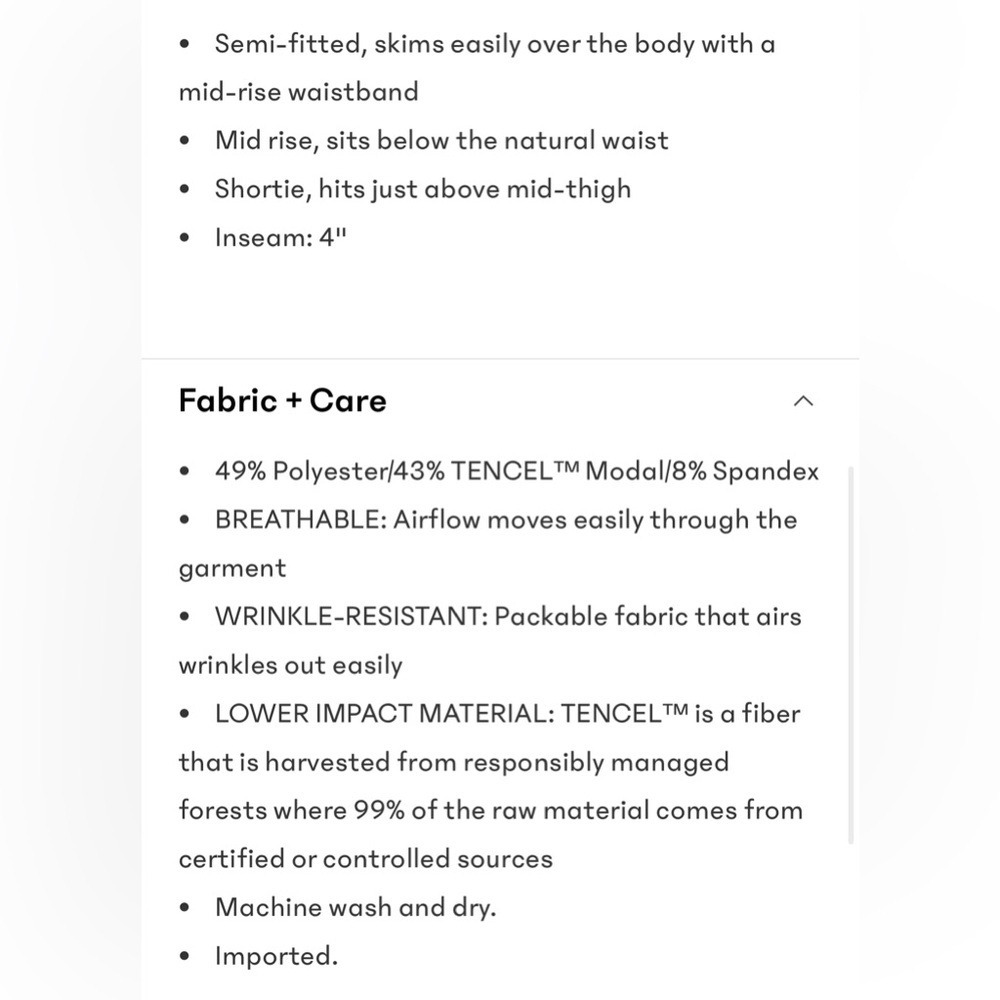
Task: Select the WRINKLE-RESISTANT: Packable fabric line
Action: pos(508,617)
